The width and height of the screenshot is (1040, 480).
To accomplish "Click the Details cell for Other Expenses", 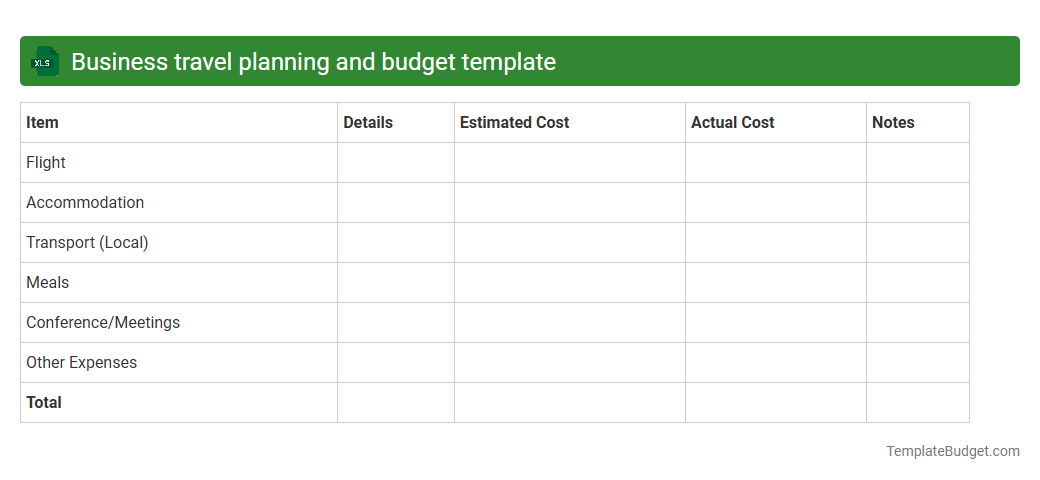I will point(396,363).
